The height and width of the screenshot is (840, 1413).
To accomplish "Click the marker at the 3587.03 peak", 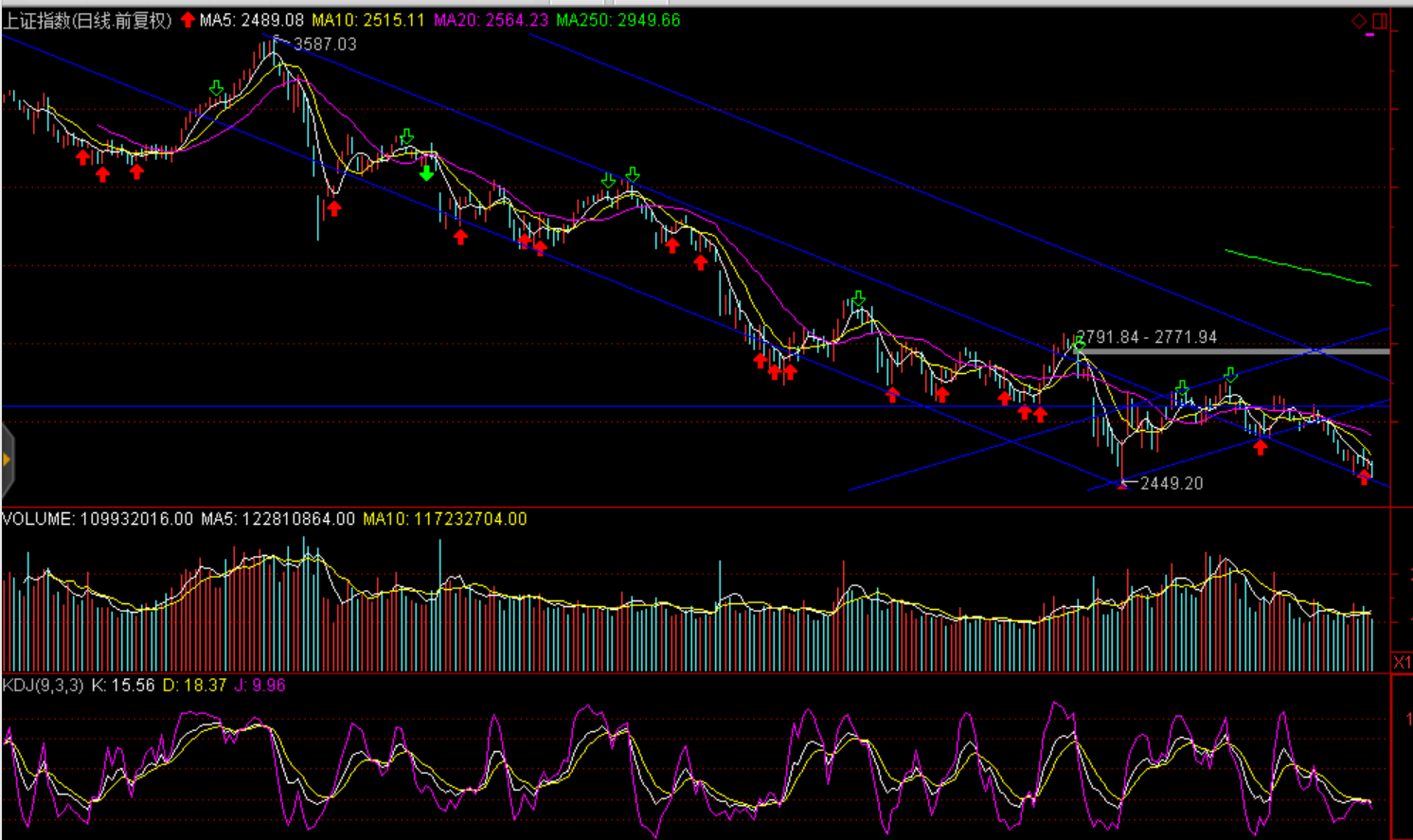I will click(276, 40).
